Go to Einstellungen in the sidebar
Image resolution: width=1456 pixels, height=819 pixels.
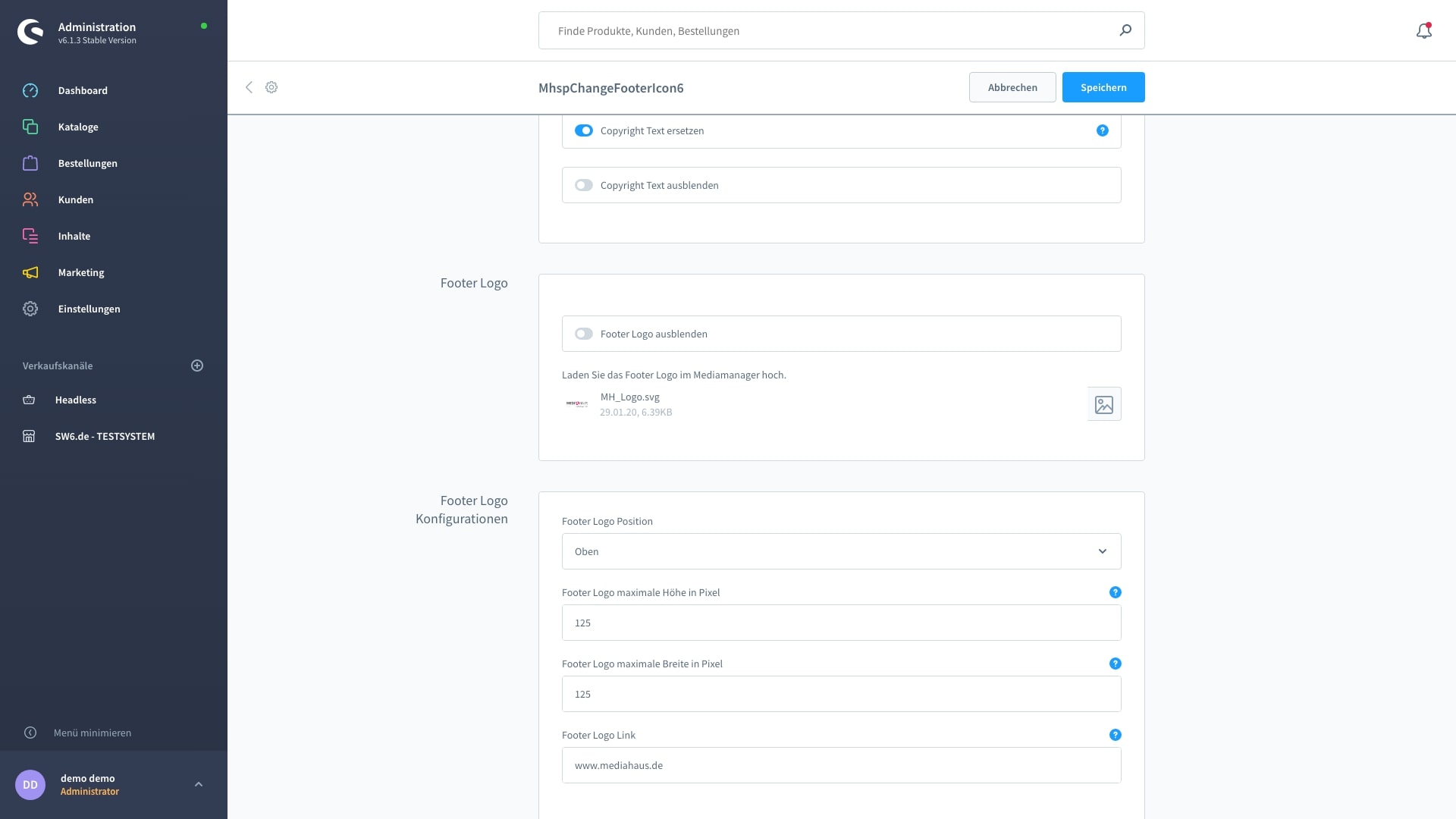(x=89, y=309)
